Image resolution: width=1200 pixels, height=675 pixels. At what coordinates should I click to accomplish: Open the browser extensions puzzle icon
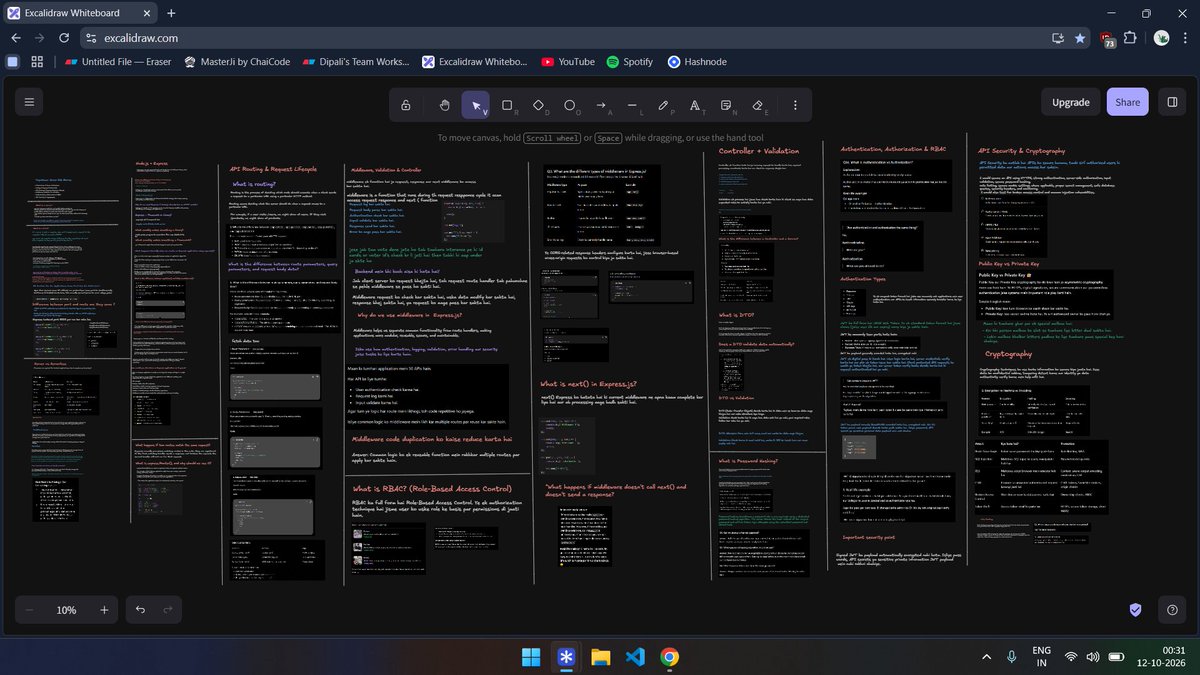pos(1130,37)
